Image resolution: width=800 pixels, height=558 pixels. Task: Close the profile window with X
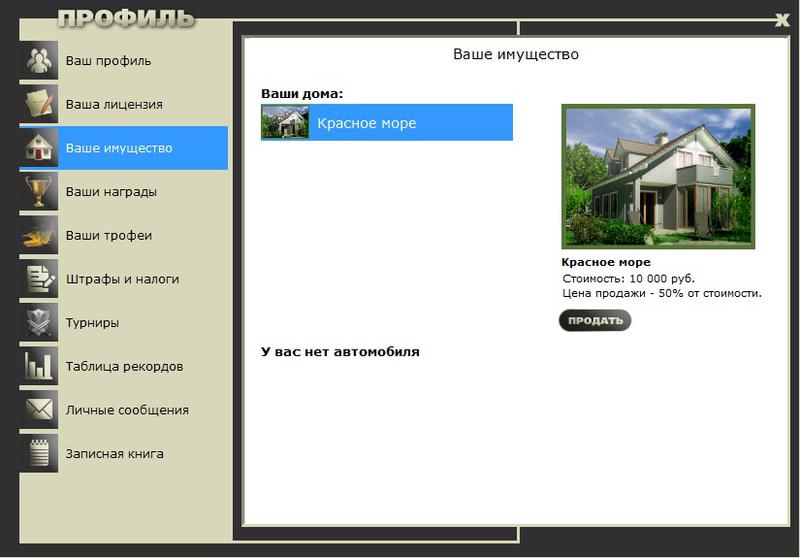pos(782,20)
